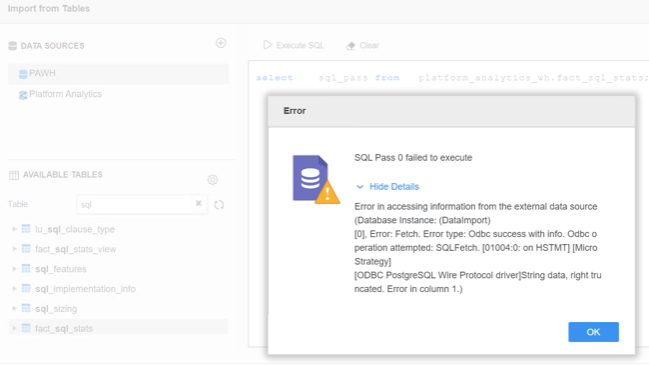Select sql_features table row
The width and height of the screenshot is (649, 365).
118,269
